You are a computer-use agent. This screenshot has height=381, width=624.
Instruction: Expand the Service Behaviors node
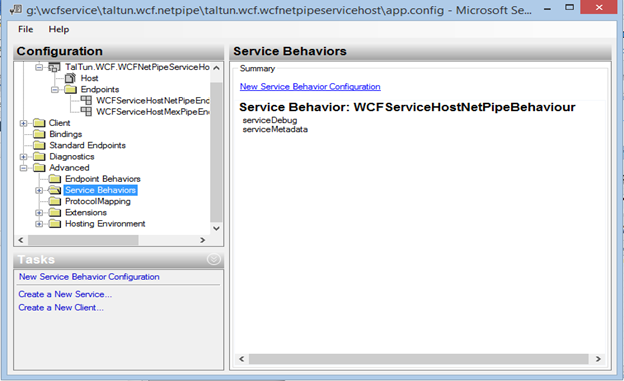39,190
